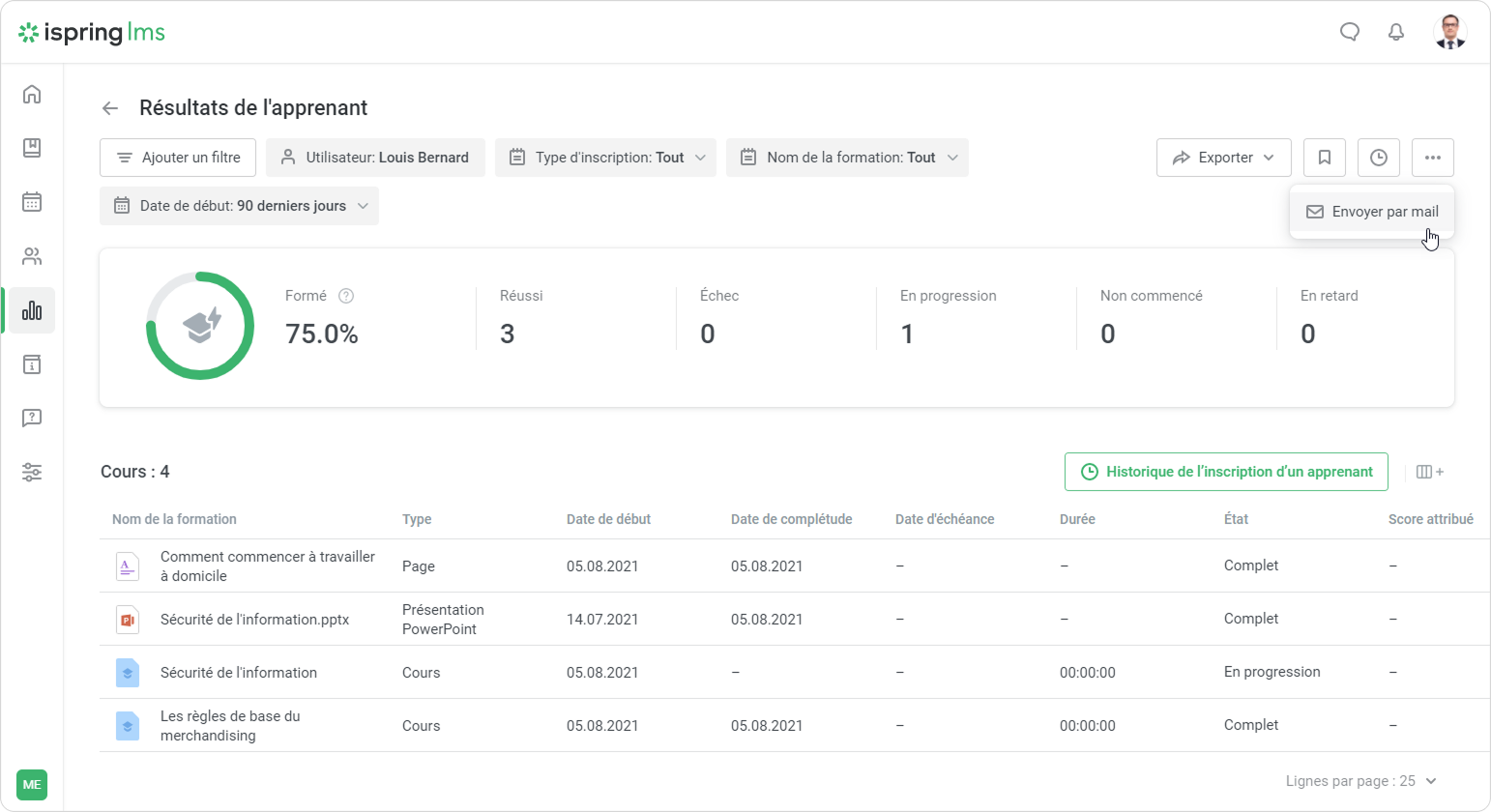Screen dimensions: 1491x812
Task: Open Historique de l'inscription d'un apprenant
Action: 1225,472
